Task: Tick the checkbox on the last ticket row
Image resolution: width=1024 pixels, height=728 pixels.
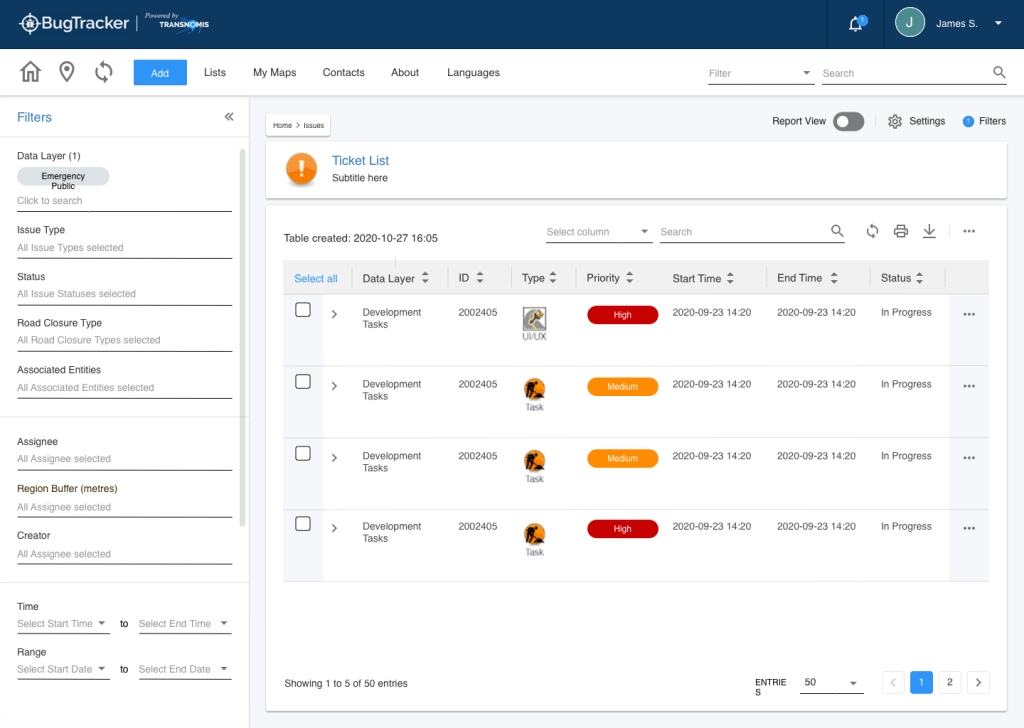Action: pyautogui.click(x=303, y=524)
